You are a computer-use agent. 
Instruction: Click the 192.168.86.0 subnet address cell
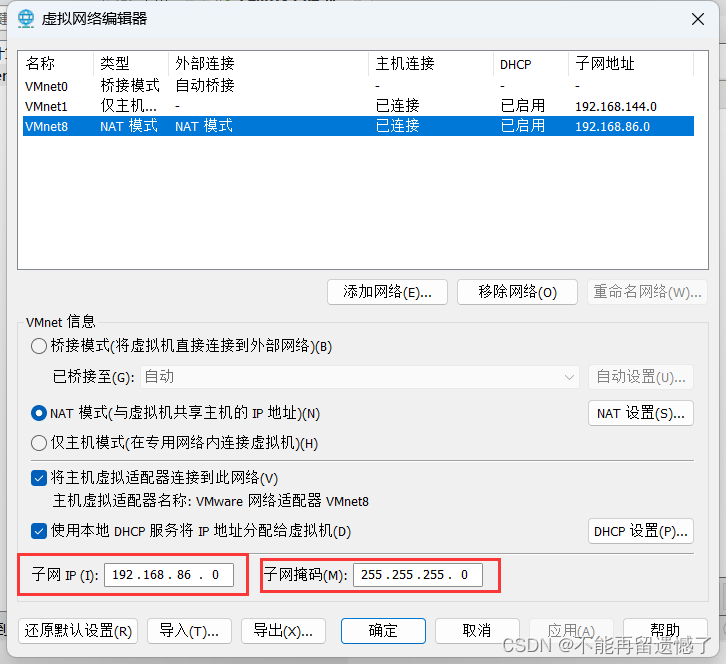[613, 126]
